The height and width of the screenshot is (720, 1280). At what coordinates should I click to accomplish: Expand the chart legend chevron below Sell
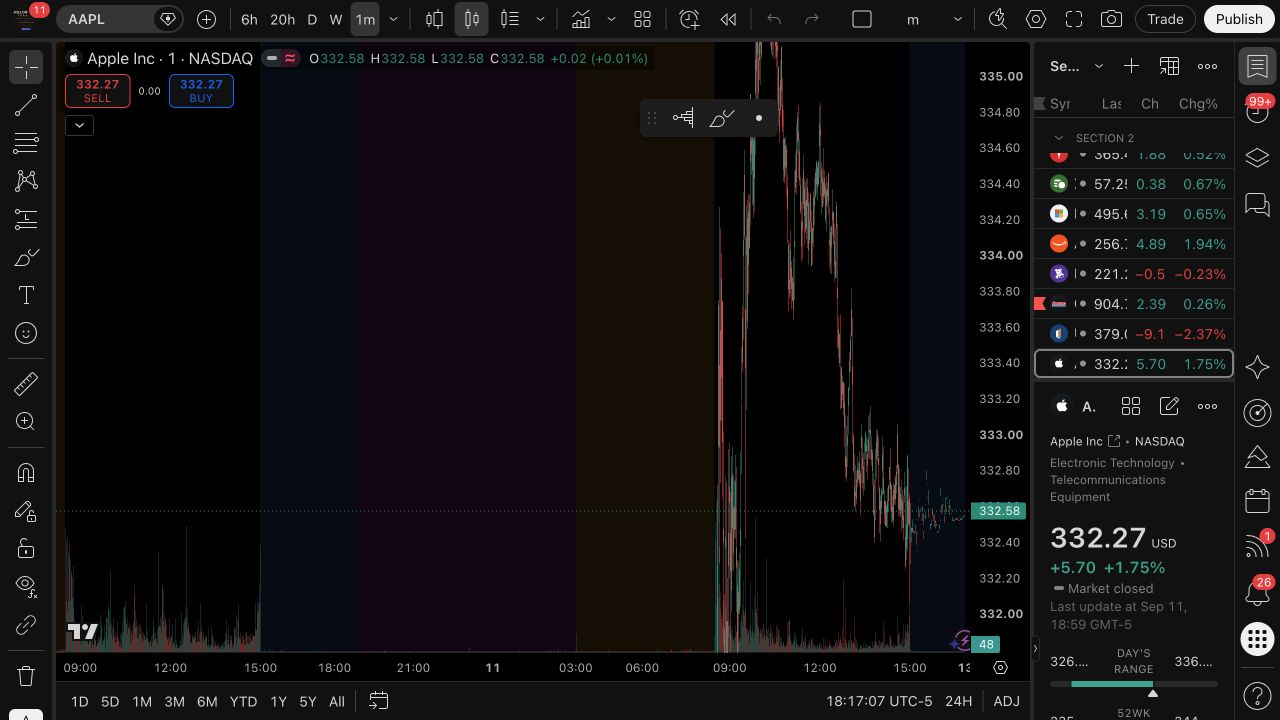(79, 125)
